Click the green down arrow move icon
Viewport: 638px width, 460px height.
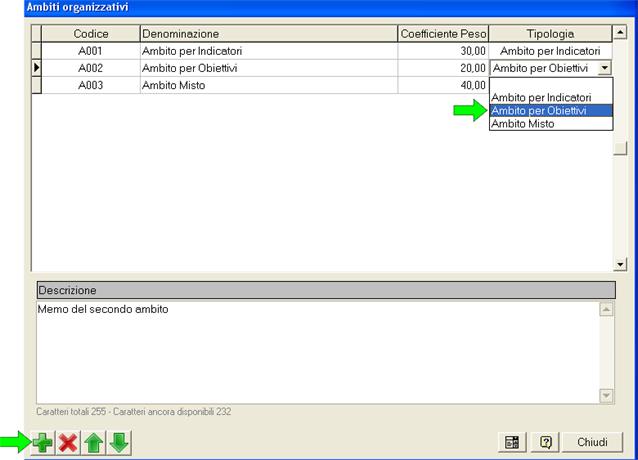(x=118, y=443)
